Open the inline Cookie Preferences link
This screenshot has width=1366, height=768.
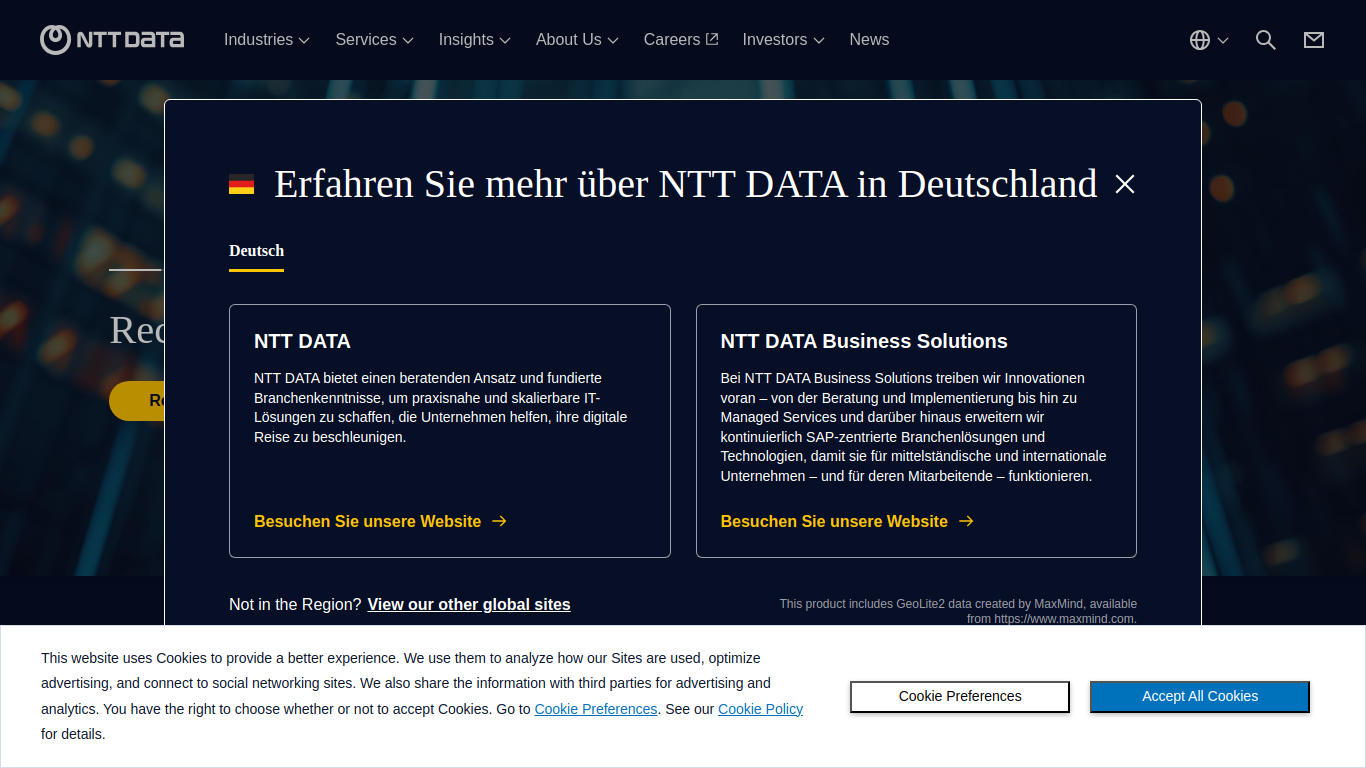click(x=596, y=709)
